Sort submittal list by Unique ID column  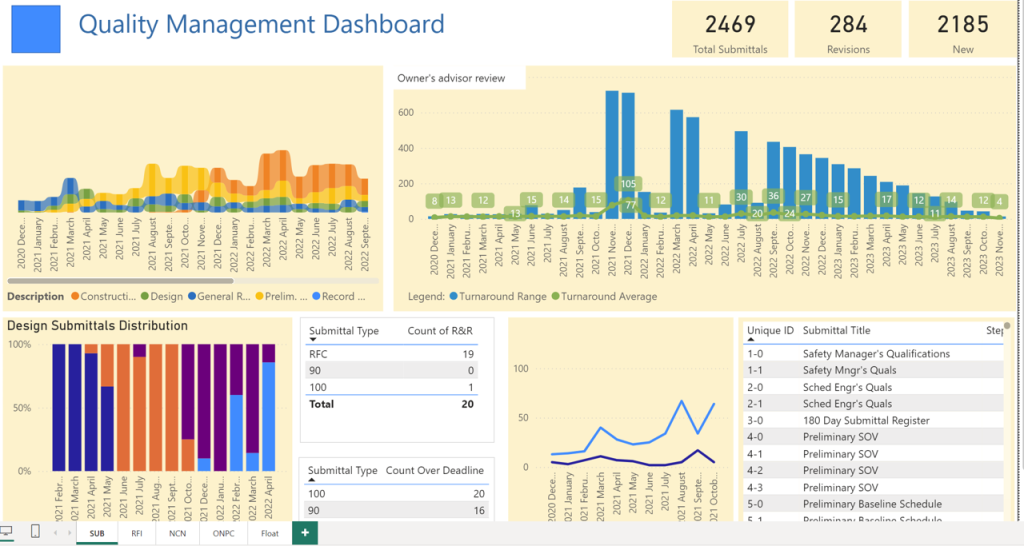pos(770,331)
